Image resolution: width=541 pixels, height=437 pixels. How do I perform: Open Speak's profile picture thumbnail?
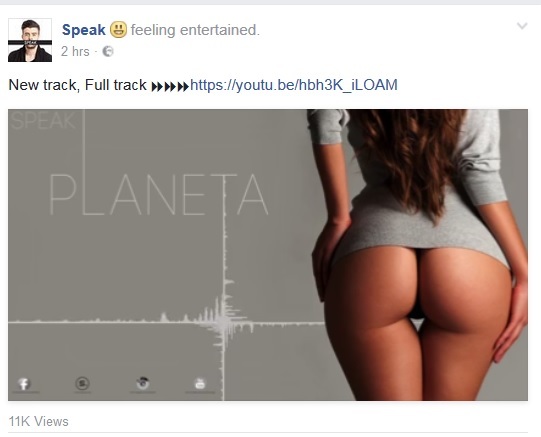pyautogui.click(x=30, y=40)
